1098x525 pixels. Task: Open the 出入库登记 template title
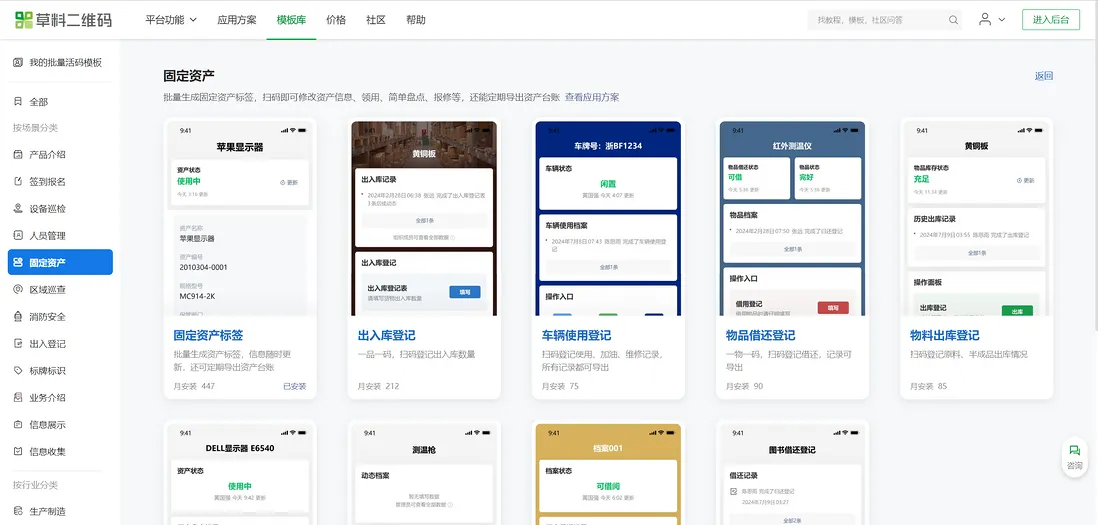[x=387, y=336]
